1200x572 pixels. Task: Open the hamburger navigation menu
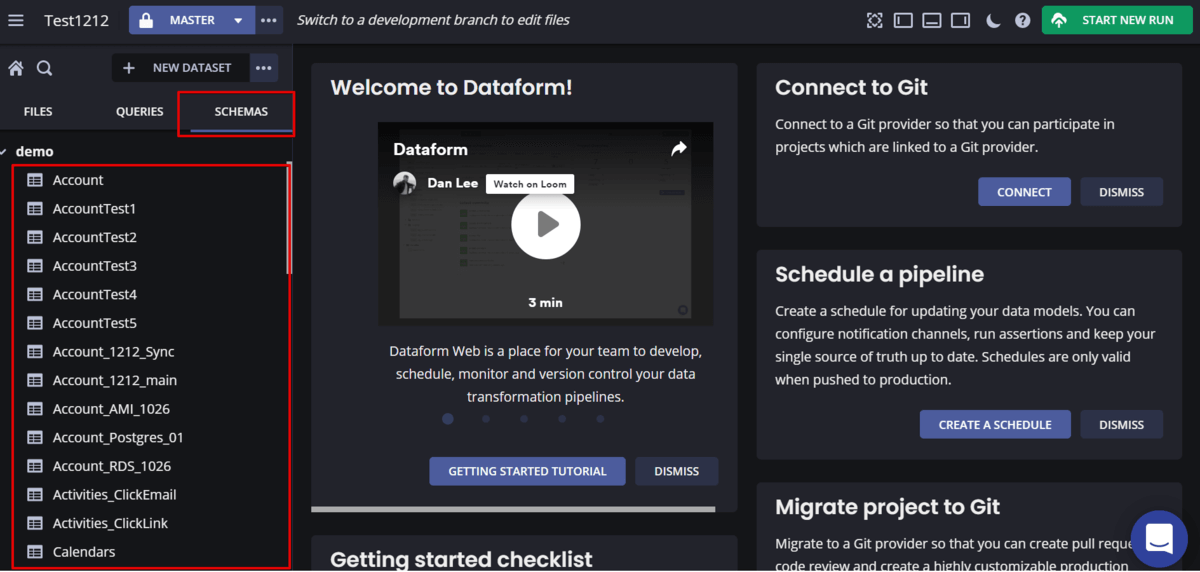tap(16, 20)
